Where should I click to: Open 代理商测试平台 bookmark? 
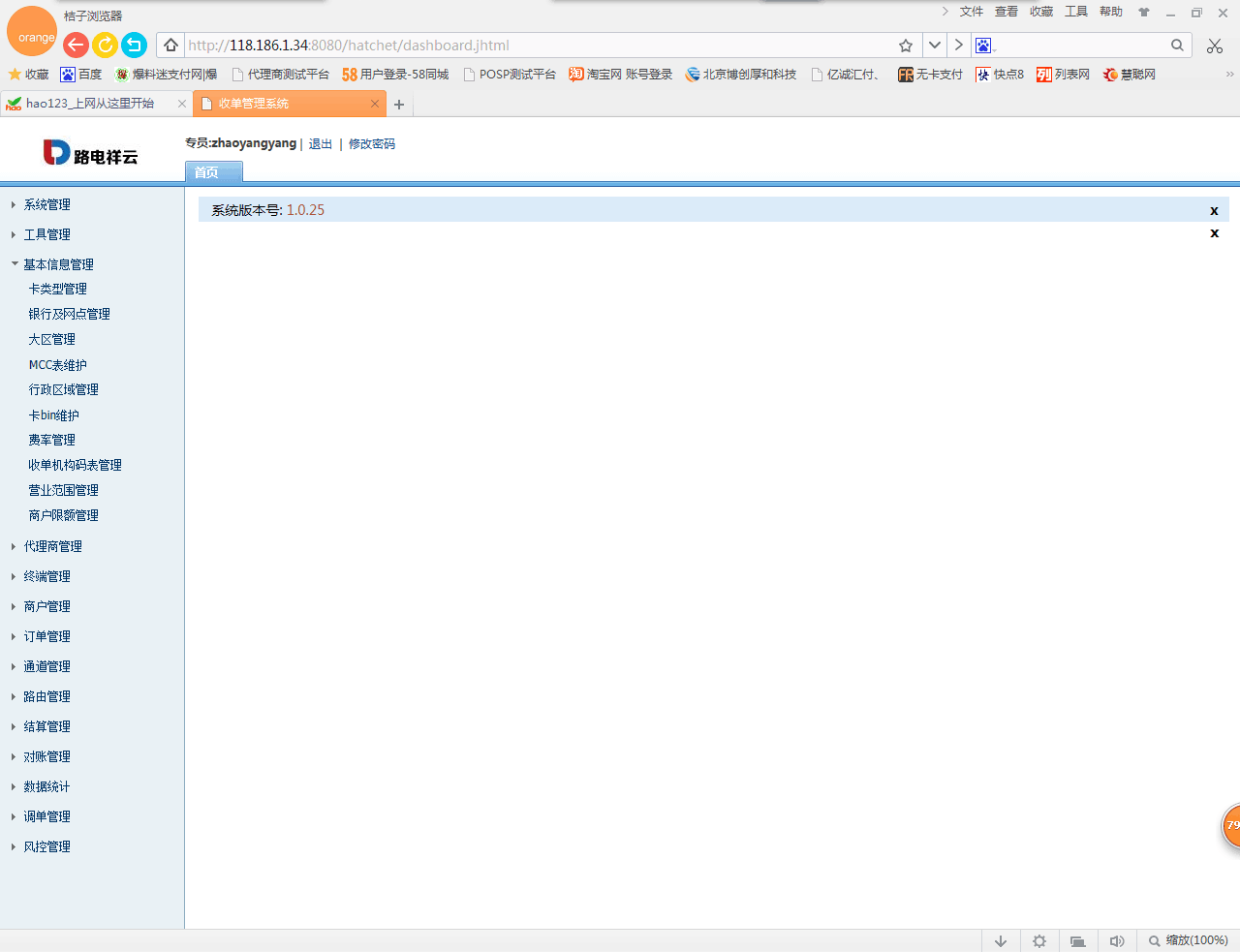[x=281, y=75]
